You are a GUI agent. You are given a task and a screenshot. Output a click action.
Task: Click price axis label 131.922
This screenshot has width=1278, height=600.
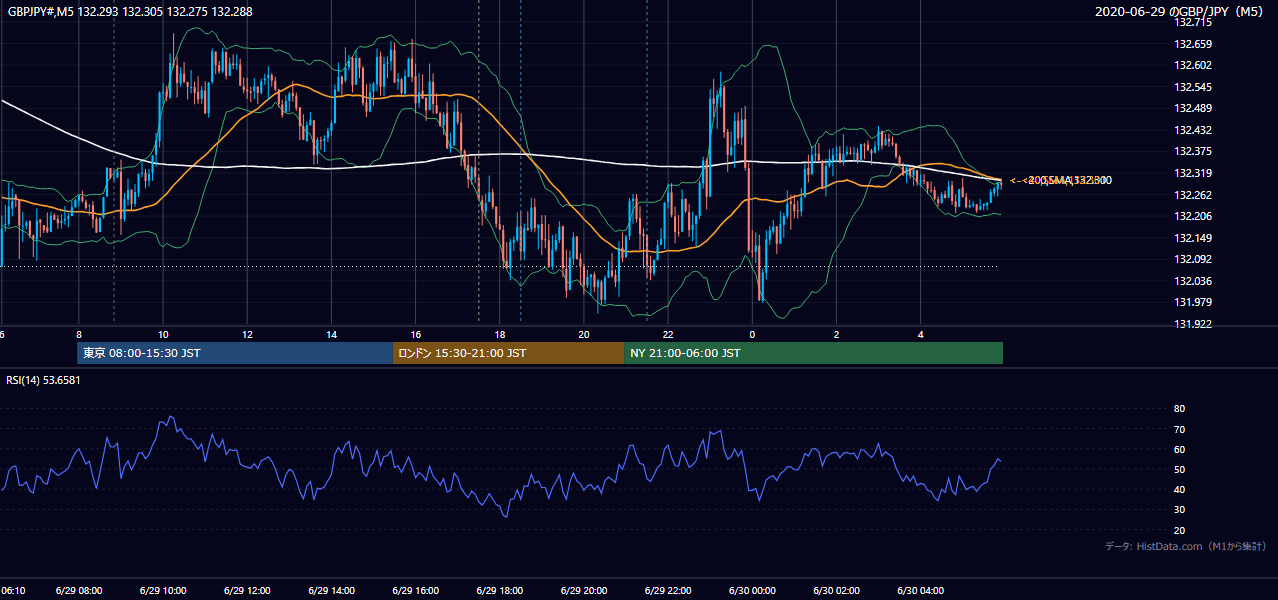click(1192, 324)
